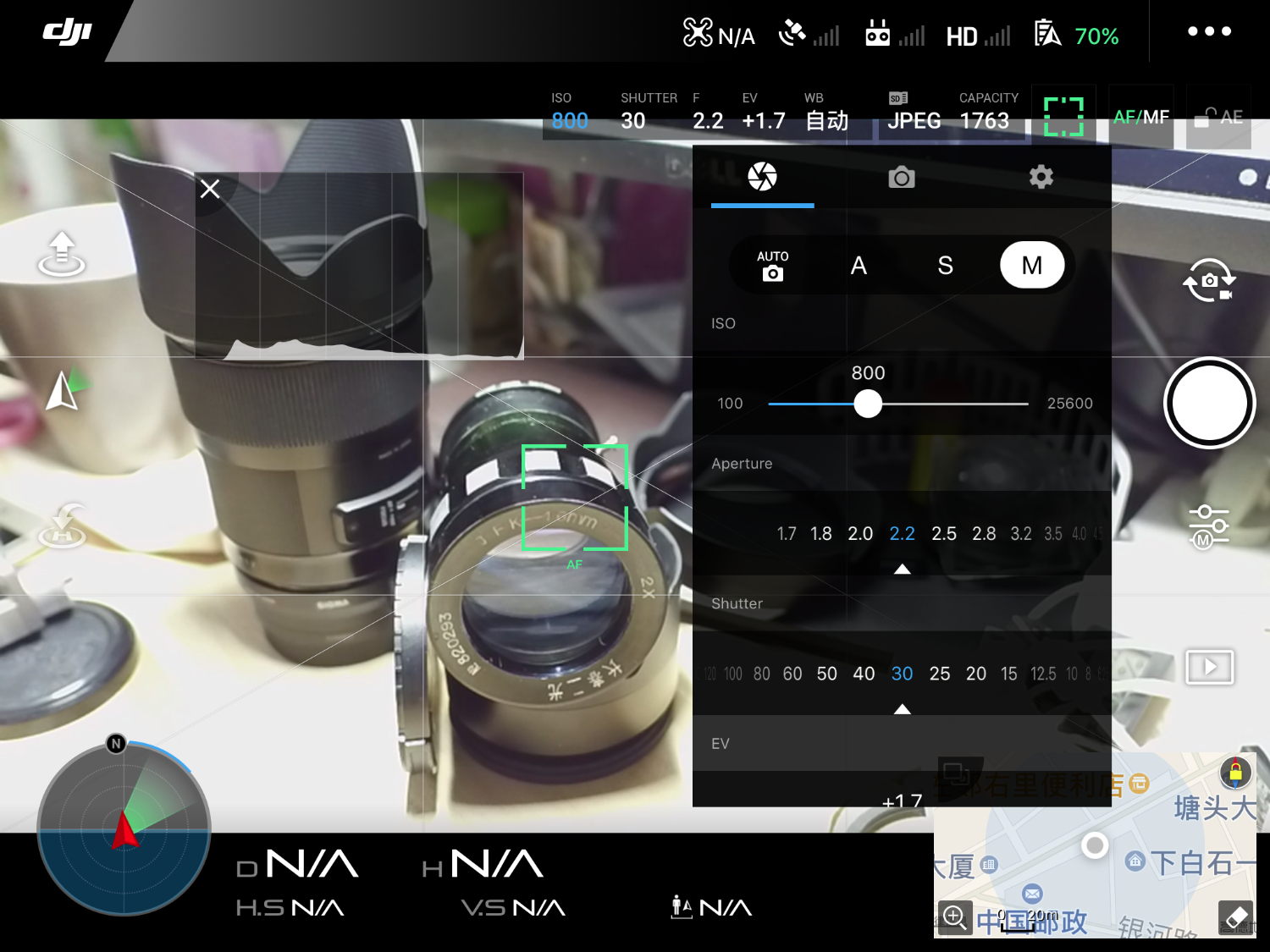1270x952 pixels.
Task: Click the ISO slider handle at 800
Action: tap(868, 404)
